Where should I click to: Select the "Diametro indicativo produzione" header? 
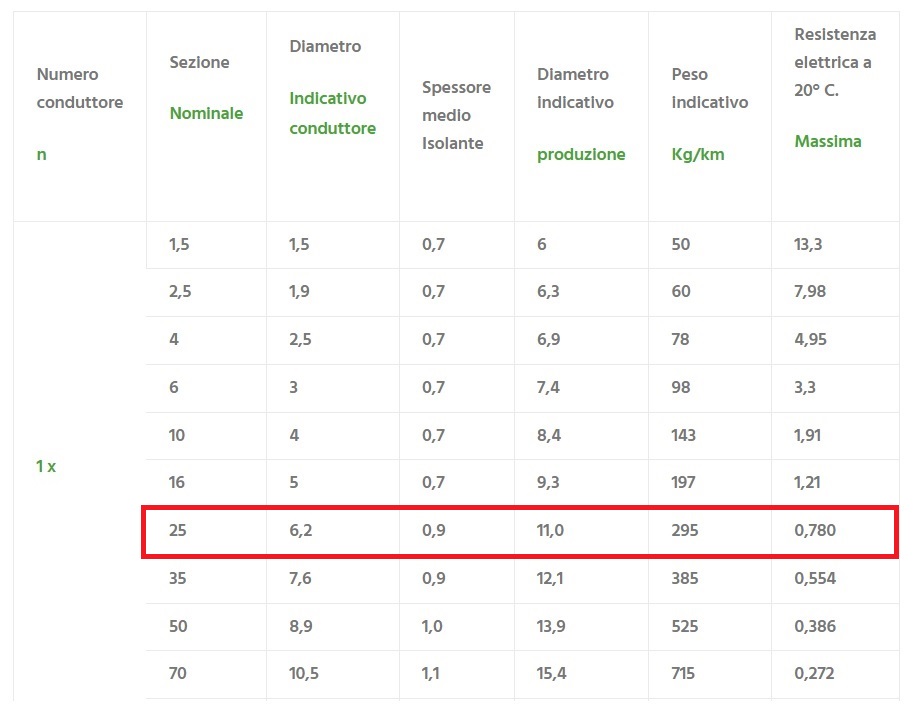581,114
